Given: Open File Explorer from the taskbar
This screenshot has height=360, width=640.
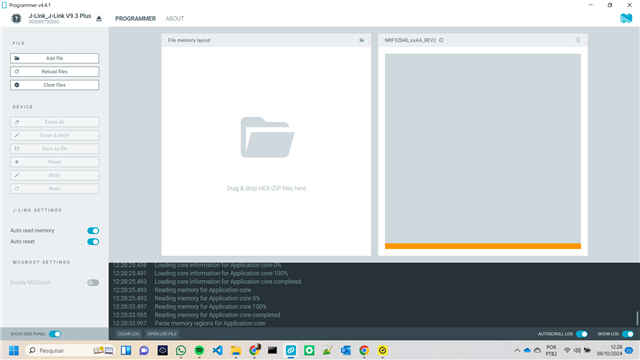Looking at the screenshot, I should [x=236, y=350].
